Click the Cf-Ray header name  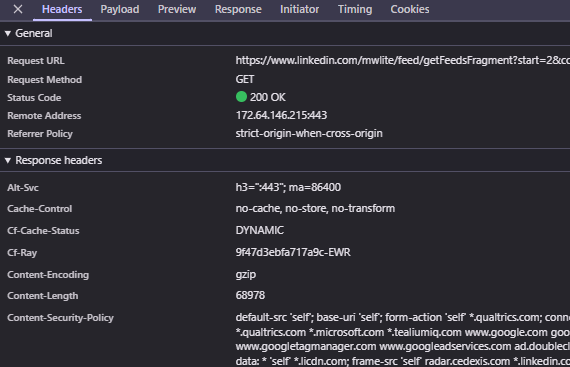[x=22, y=253]
